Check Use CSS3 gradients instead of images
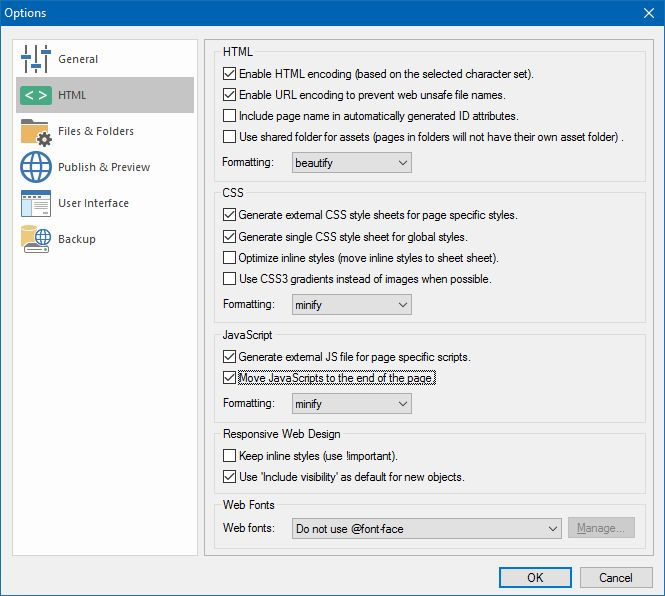665x596 pixels. pos(229,279)
